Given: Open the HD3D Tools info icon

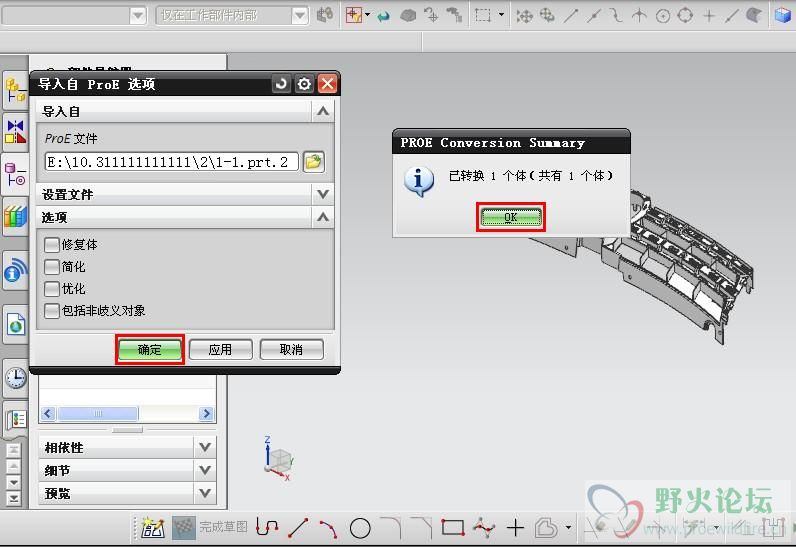Looking at the screenshot, I should coord(15,271).
